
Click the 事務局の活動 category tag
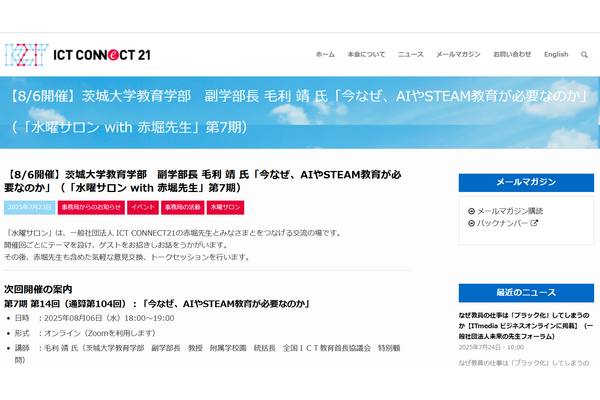pos(183,207)
